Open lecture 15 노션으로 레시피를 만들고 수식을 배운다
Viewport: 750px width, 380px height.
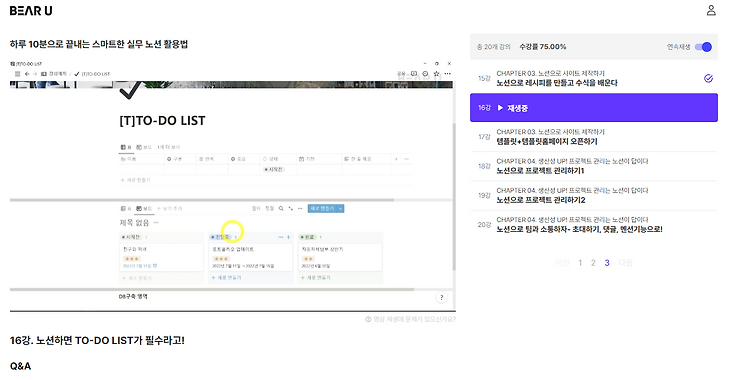pyautogui.click(x=594, y=78)
